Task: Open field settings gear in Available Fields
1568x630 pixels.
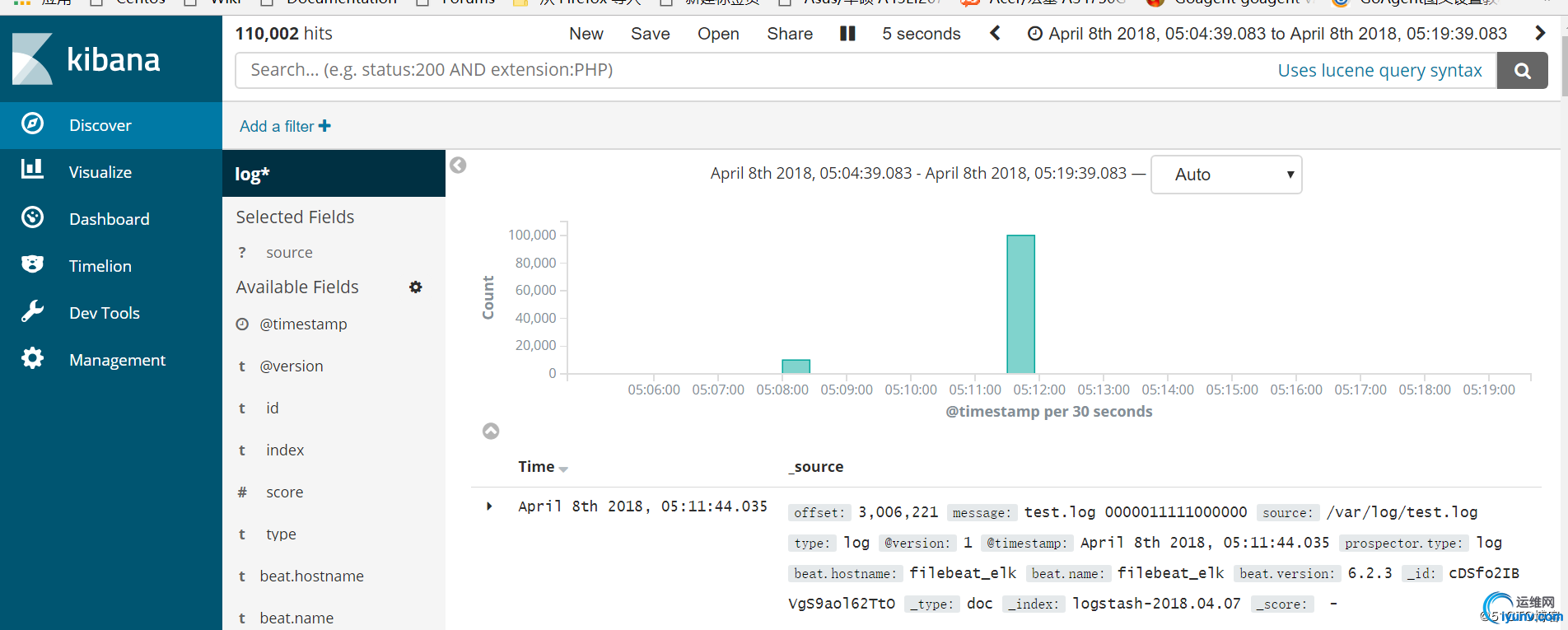Action: (x=416, y=287)
